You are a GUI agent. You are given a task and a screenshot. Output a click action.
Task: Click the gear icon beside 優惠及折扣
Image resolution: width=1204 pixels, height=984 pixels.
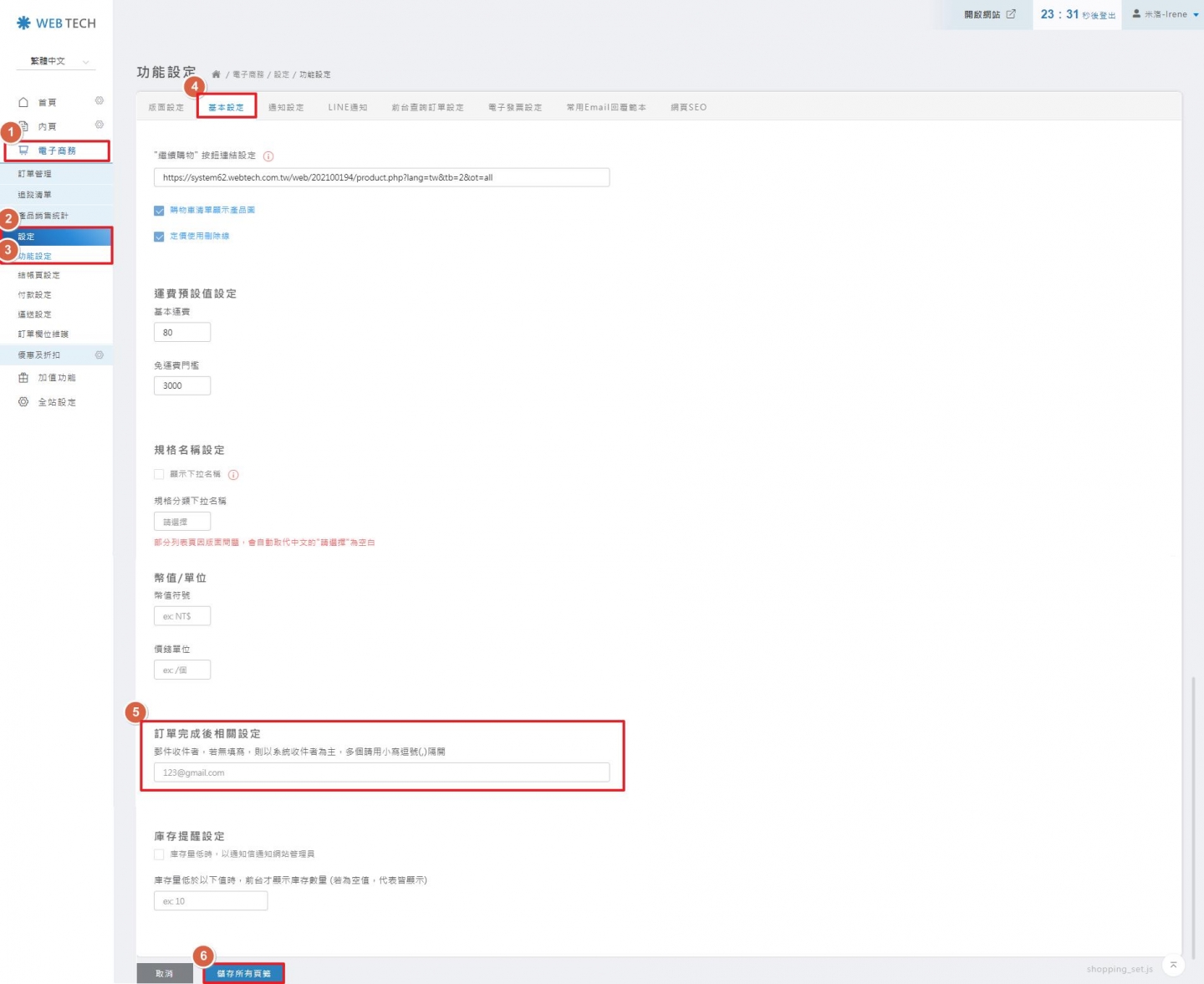(x=99, y=355)
